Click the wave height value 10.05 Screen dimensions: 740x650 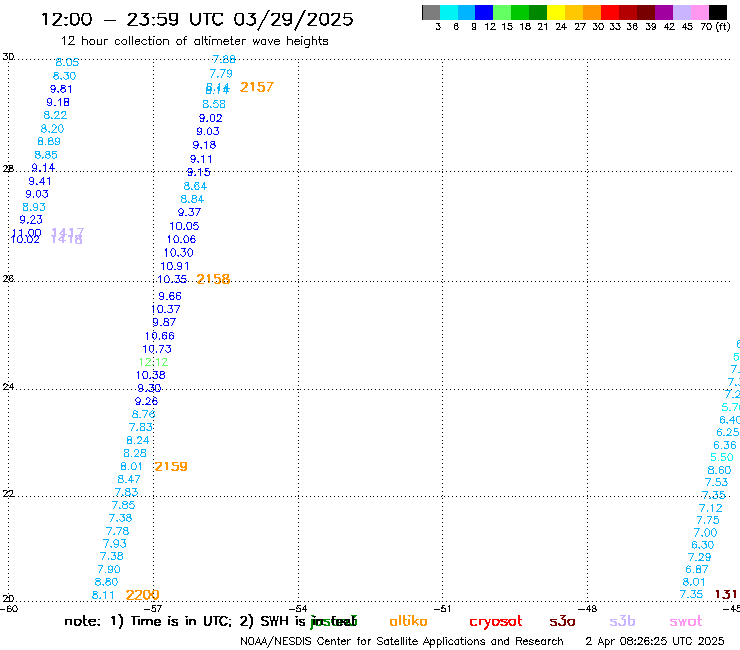(x=184, y=227)
